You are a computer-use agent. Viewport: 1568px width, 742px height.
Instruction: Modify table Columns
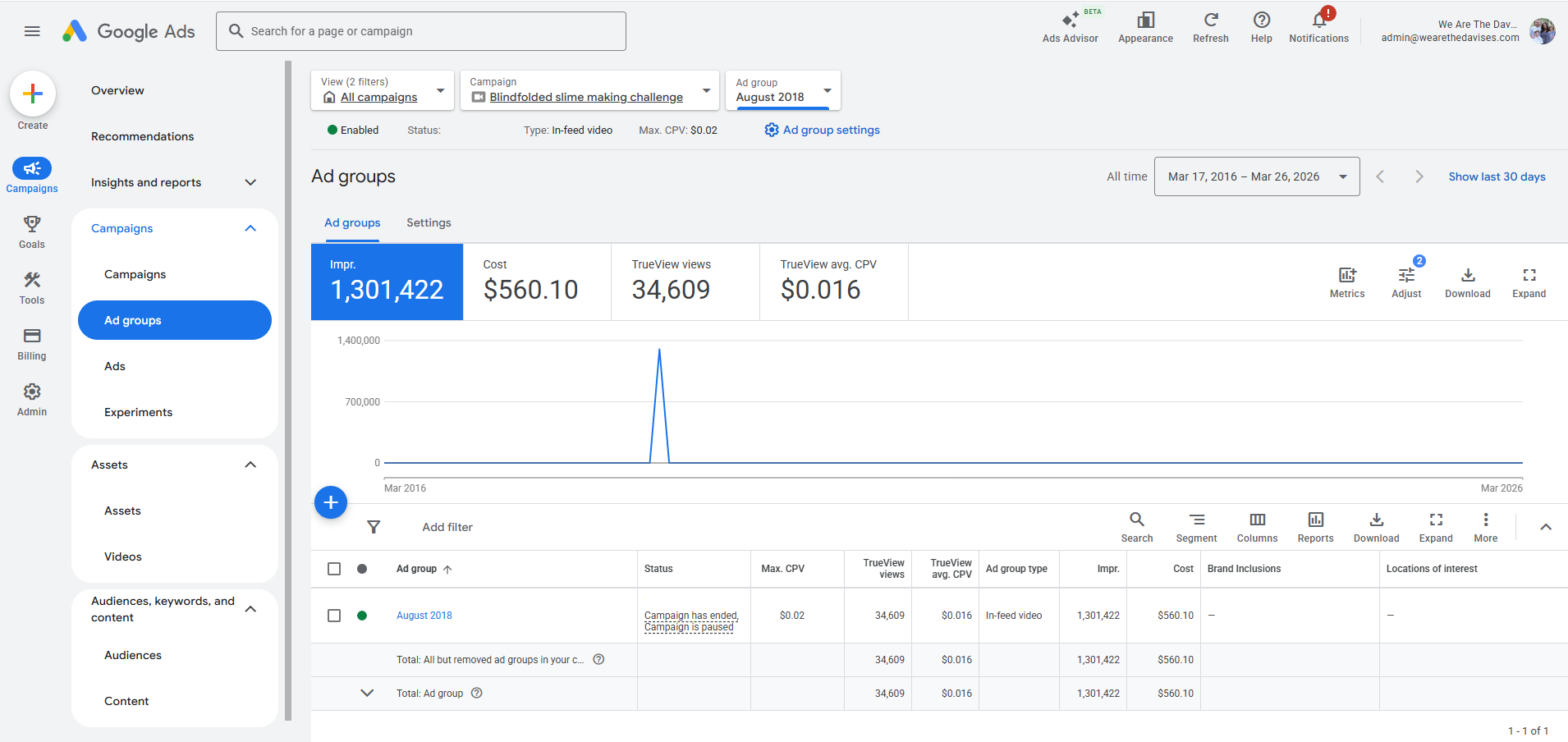point(1257,527)
